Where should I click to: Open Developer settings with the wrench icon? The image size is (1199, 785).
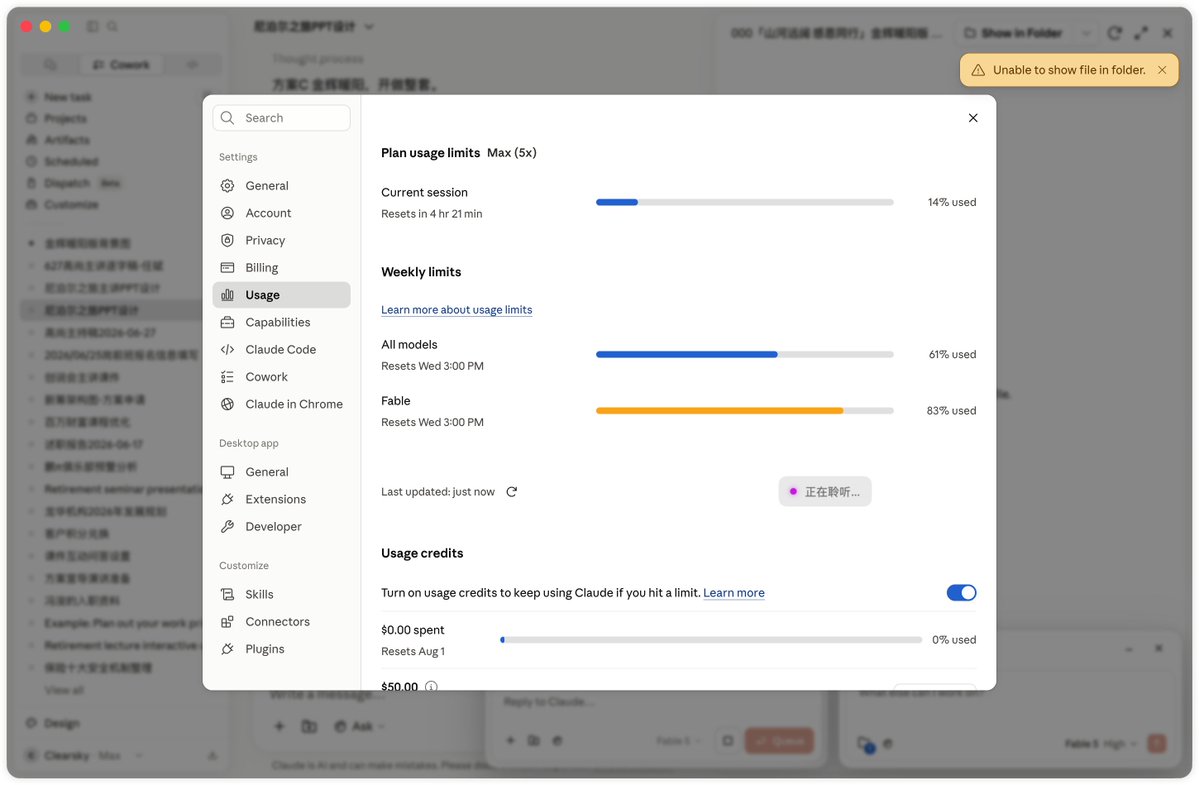click(281, 527)
